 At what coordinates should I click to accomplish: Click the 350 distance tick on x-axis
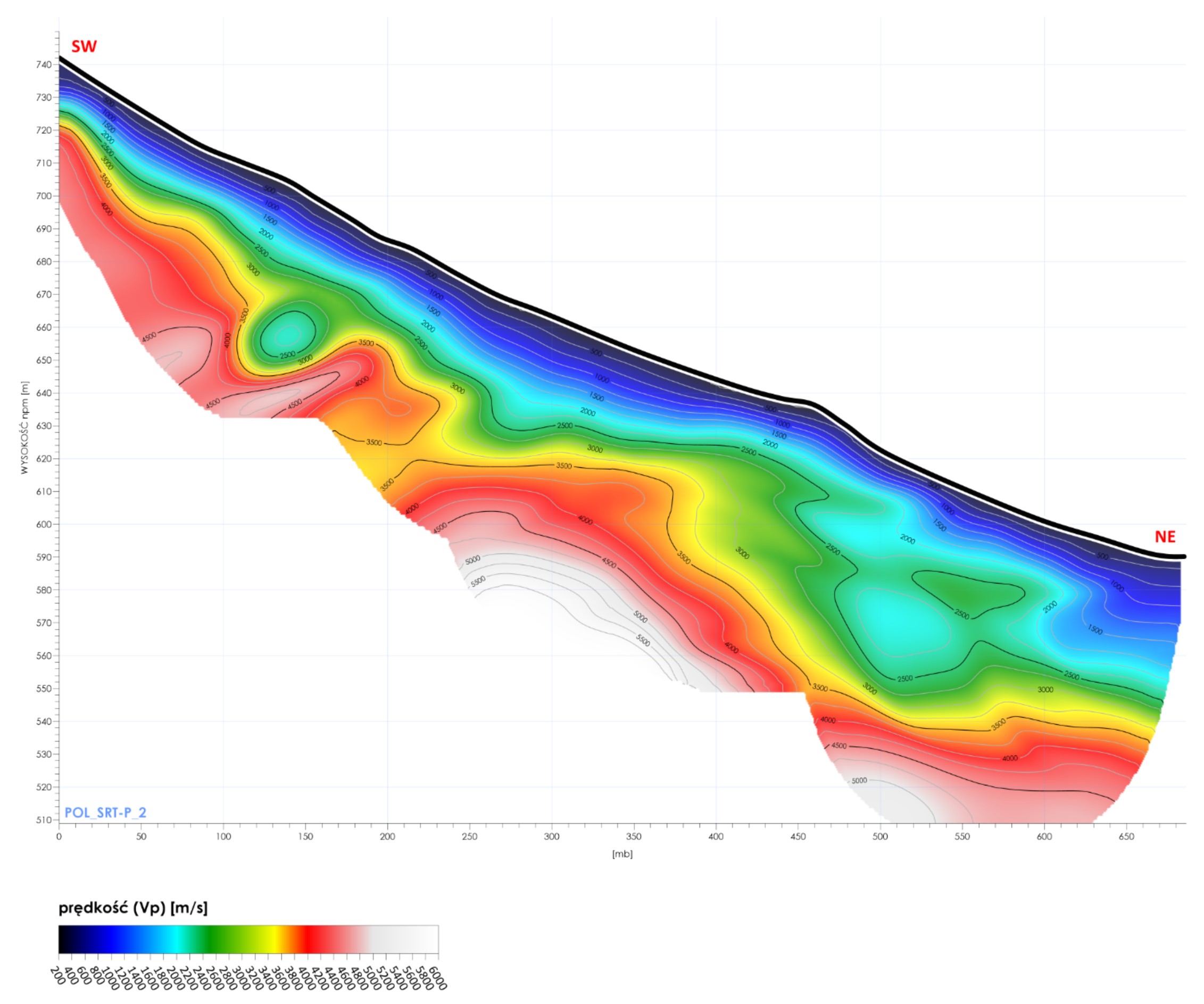point(634,836)
